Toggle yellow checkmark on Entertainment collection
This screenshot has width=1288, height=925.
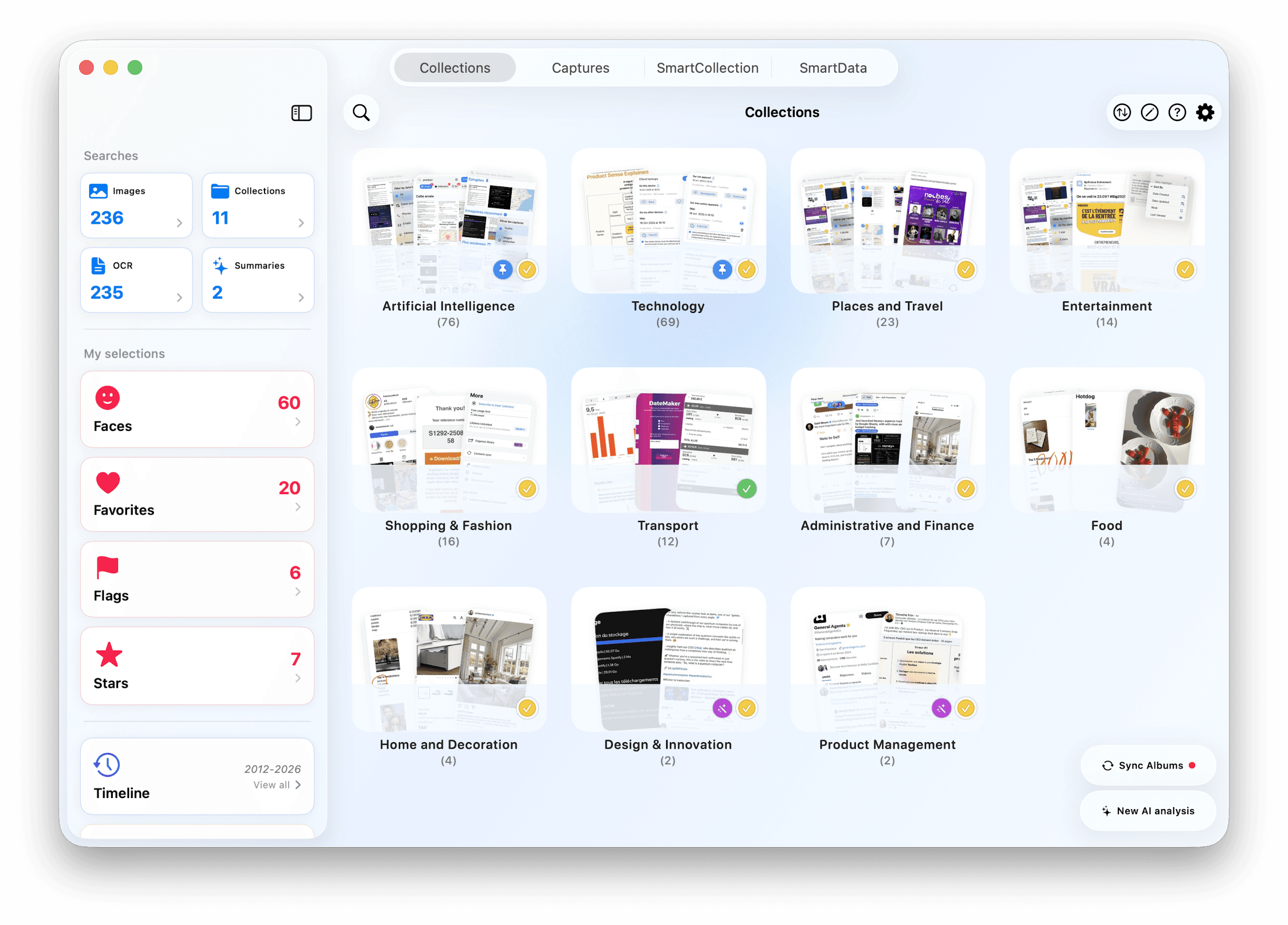[1185, 270]
